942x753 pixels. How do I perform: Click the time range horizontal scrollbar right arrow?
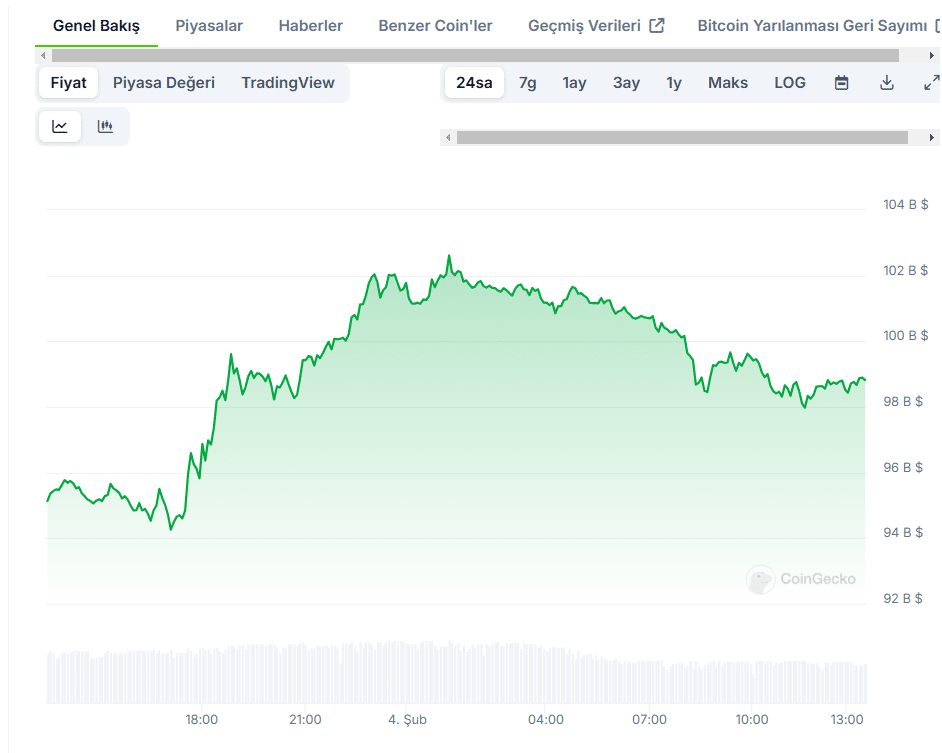[x=933, y=137]
